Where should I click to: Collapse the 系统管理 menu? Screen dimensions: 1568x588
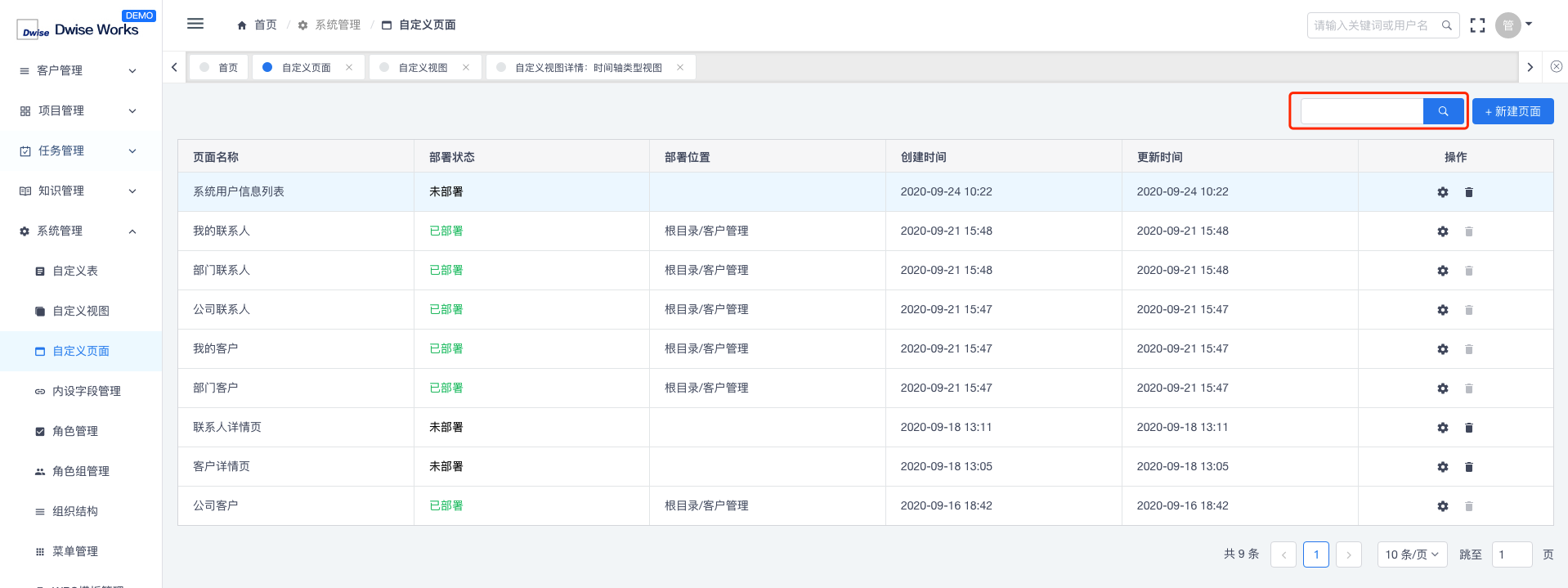[x=80, y=231]
